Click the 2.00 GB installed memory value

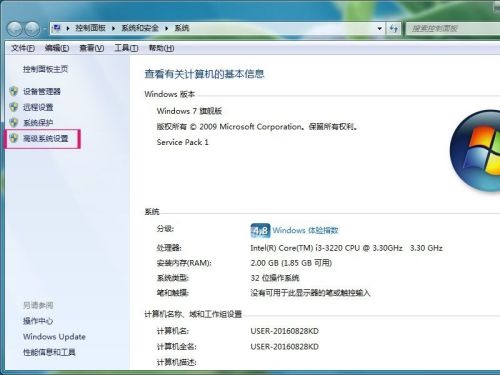click(x=291, y=263)
